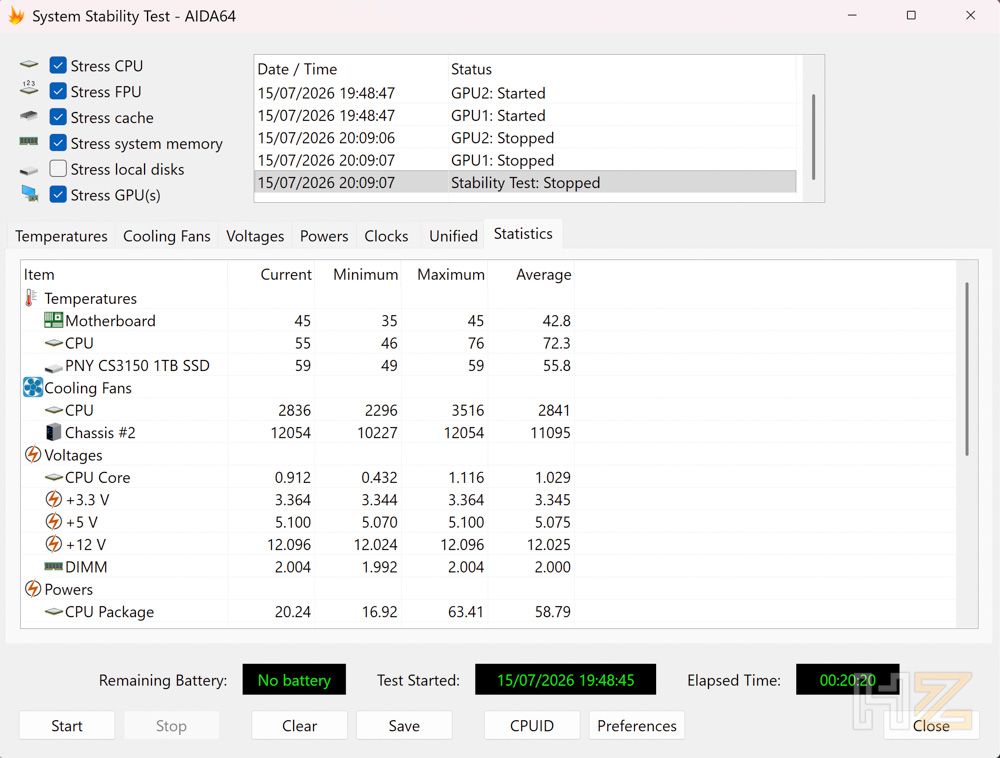Click the chip icon beside CPU Package
This screenshot has height=758, width=1000.
pyautogui.click(x=54, y=611)
